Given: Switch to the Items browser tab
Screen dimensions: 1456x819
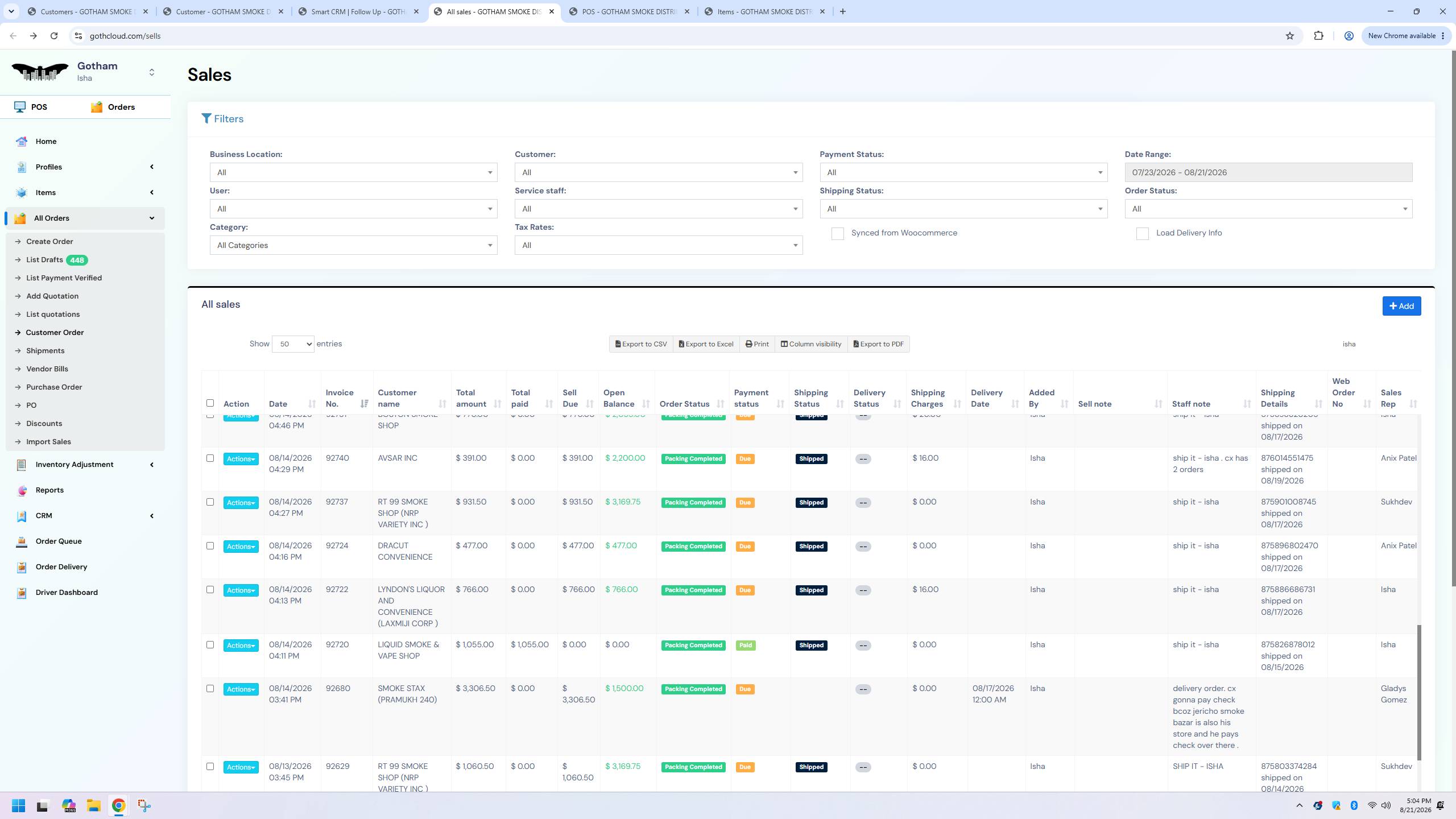Looking at the screenshot, I should coord(764,11).
